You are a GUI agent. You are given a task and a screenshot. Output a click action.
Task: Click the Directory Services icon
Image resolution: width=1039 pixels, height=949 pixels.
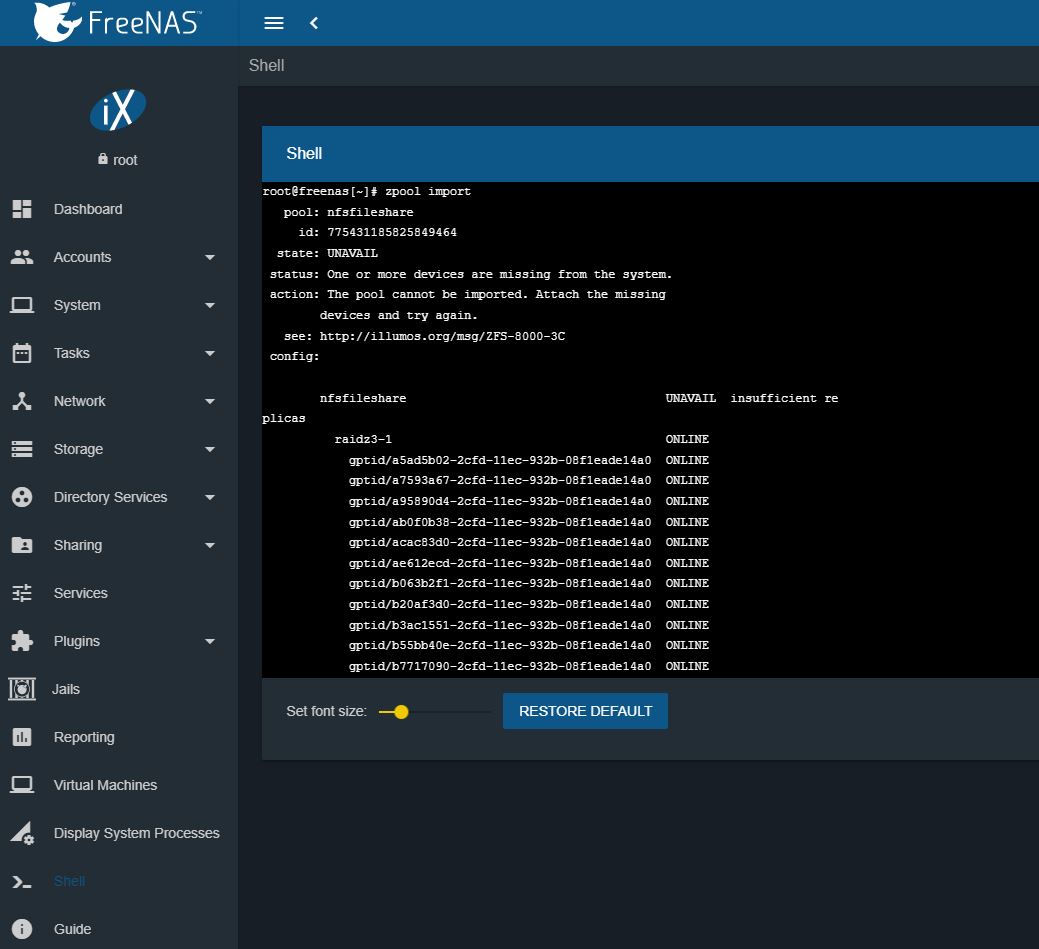click(22, 497)
